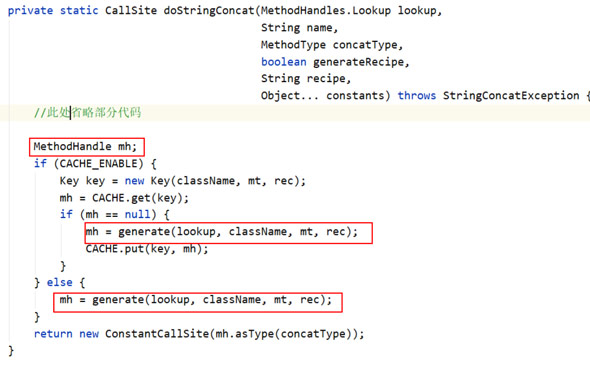Image resolution: width=590 pixels, height=365 pixels.
Task: Place cursor in the Chinese comment line
Action: coord(87,113)
